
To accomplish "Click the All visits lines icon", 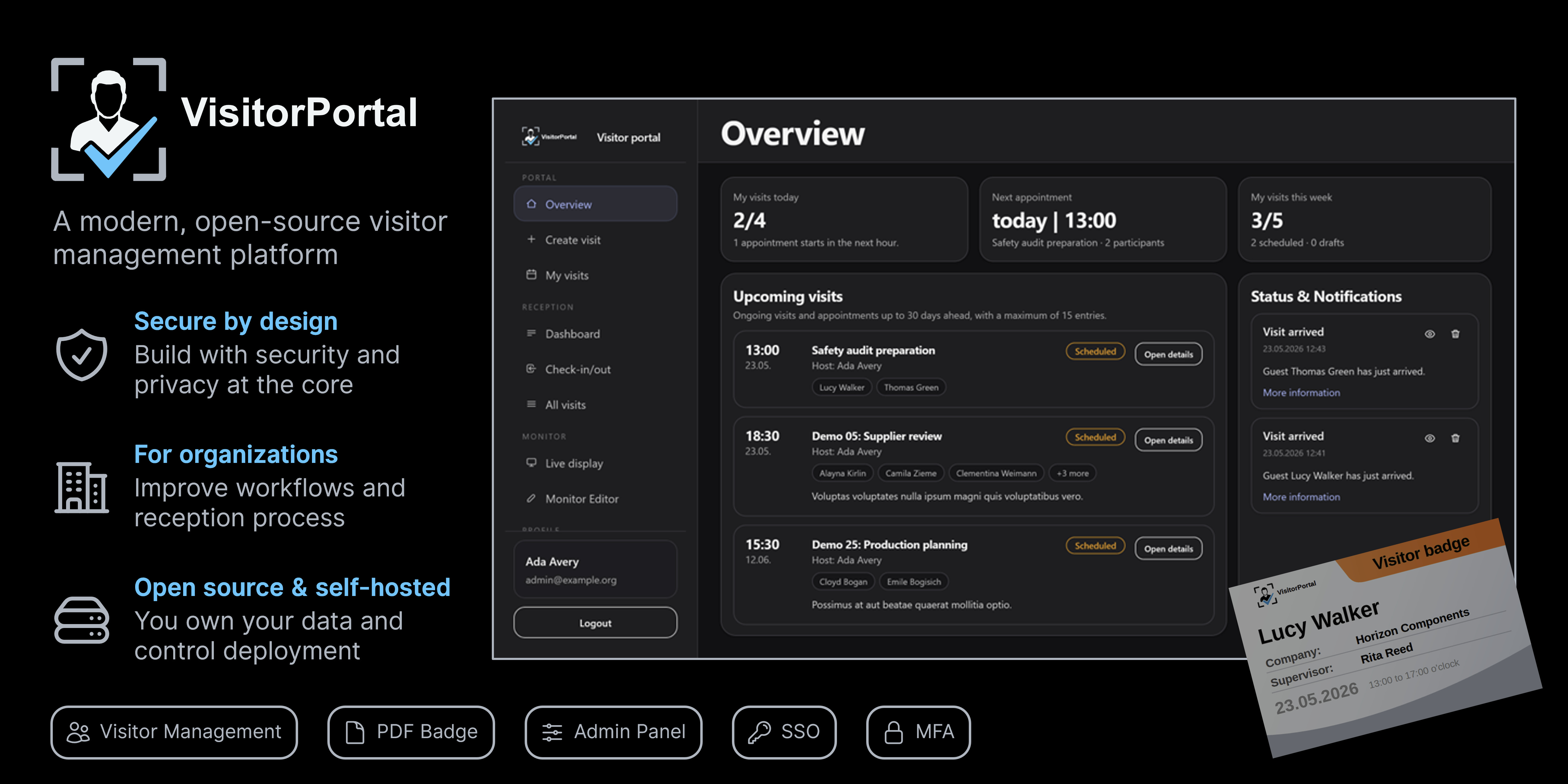I will pos(531,403).
